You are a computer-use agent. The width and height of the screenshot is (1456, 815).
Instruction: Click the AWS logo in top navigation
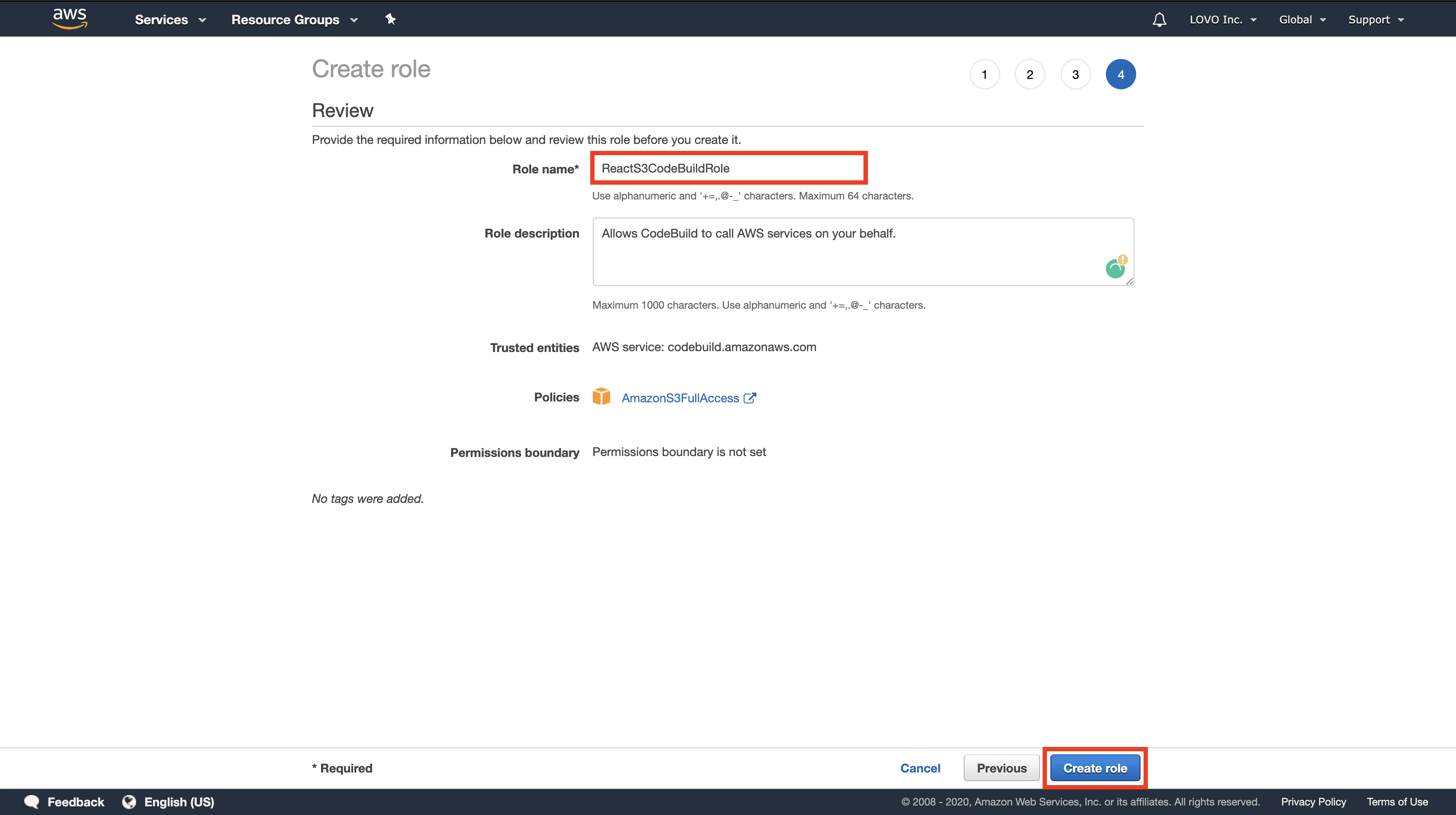pyautogui.click(x=68, y=19)
